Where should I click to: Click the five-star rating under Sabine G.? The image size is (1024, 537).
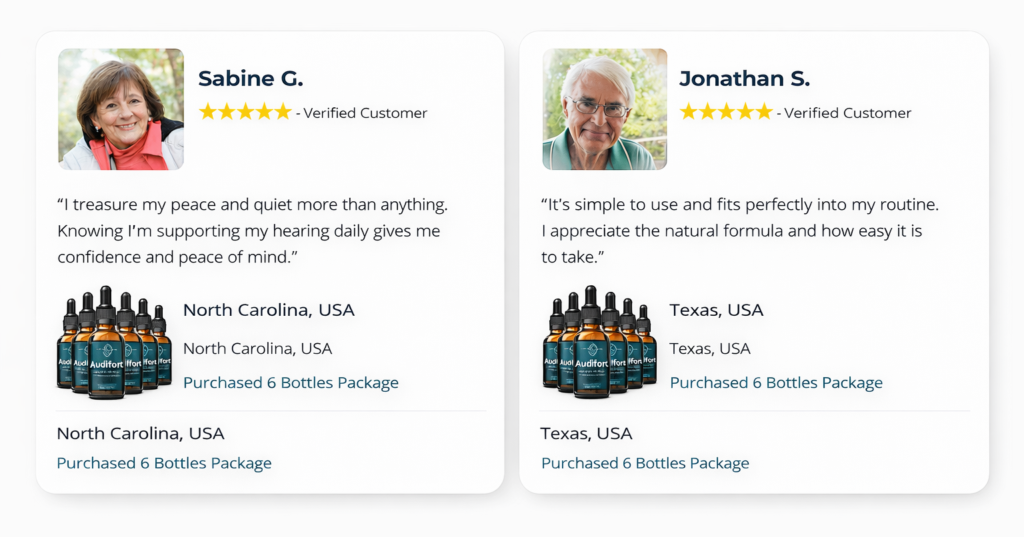point(245,112)
